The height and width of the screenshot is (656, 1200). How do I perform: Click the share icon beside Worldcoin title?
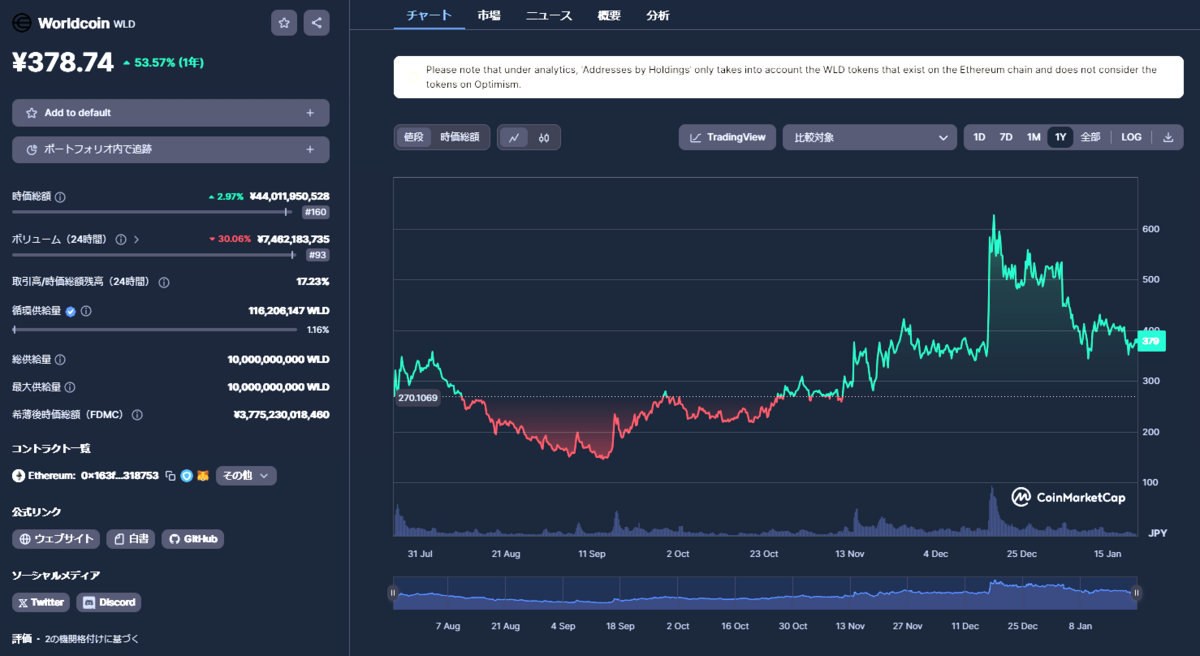(316, 22)
